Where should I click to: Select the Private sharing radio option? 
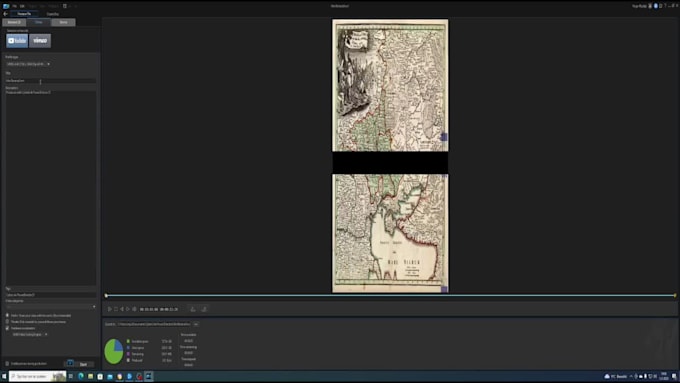point(7,322)
